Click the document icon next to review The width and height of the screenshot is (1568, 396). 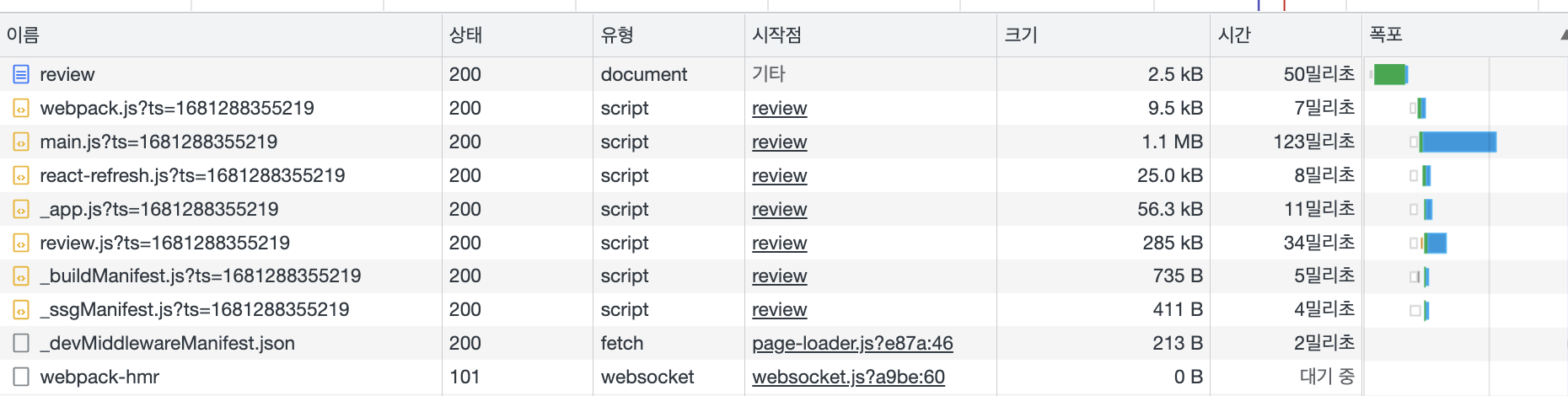(21, 74)
